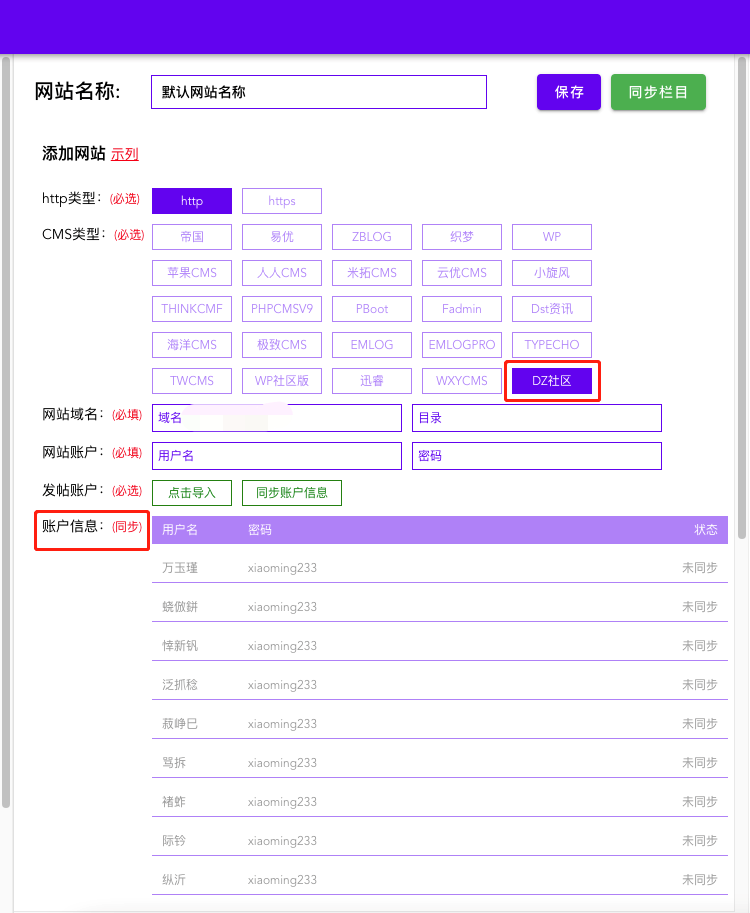Image resolution: width=750 pixels, height=913 pixels.
Task: Select 苹果CMS as the CMS type
Action: coord(192,273)
